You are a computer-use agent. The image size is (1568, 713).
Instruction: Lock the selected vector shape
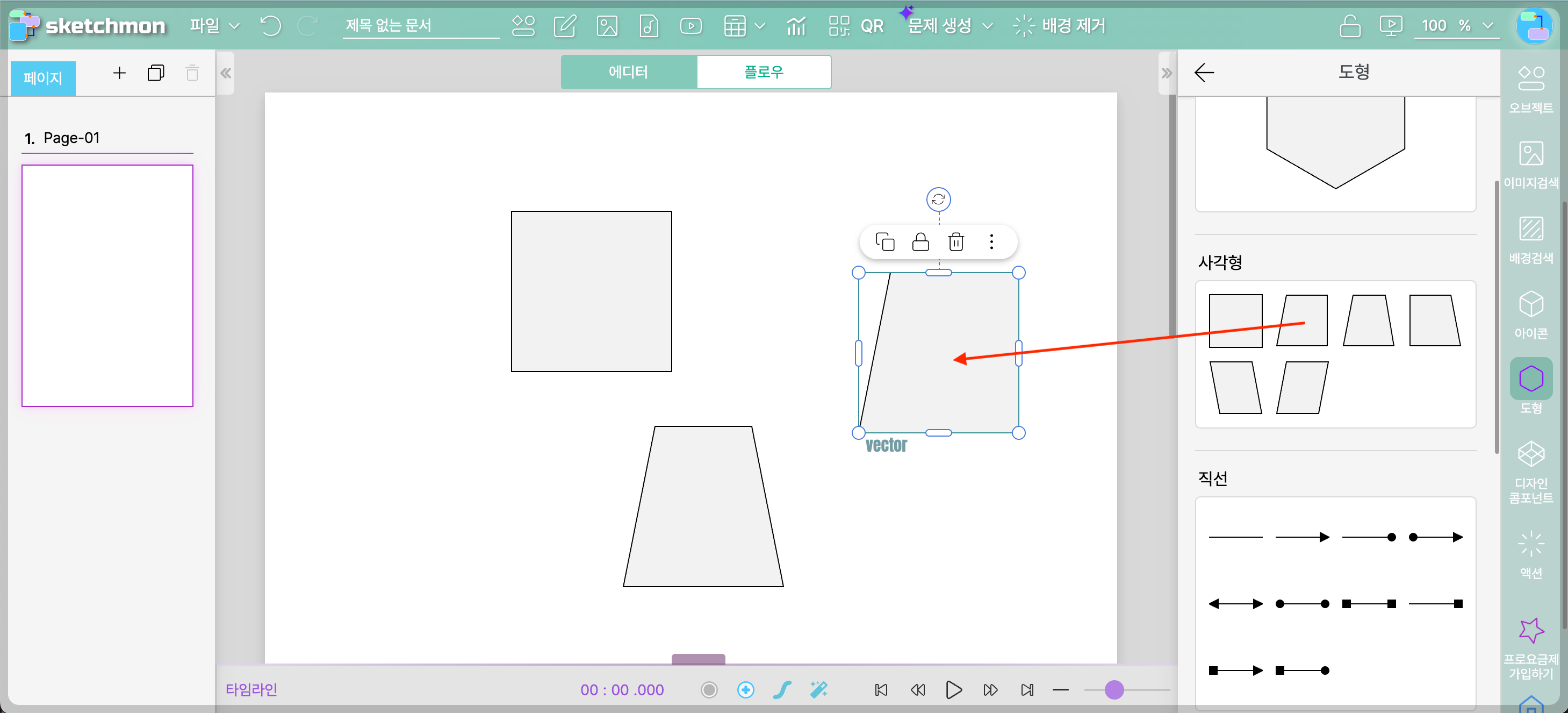920,242
